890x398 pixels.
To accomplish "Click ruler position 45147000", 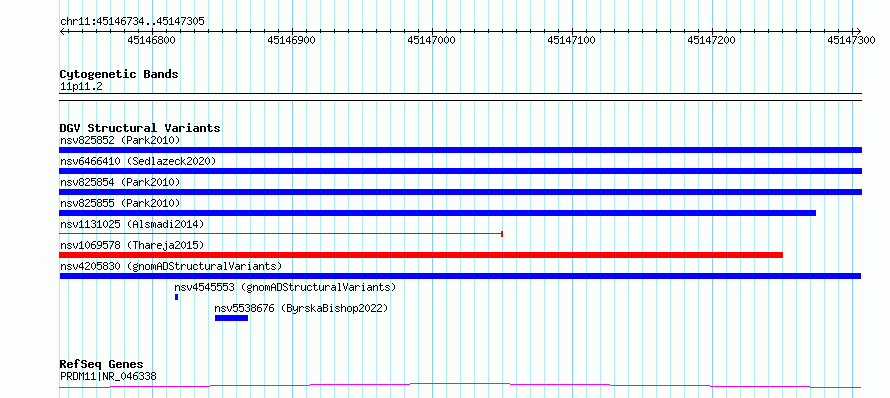I will pos(431,40).
